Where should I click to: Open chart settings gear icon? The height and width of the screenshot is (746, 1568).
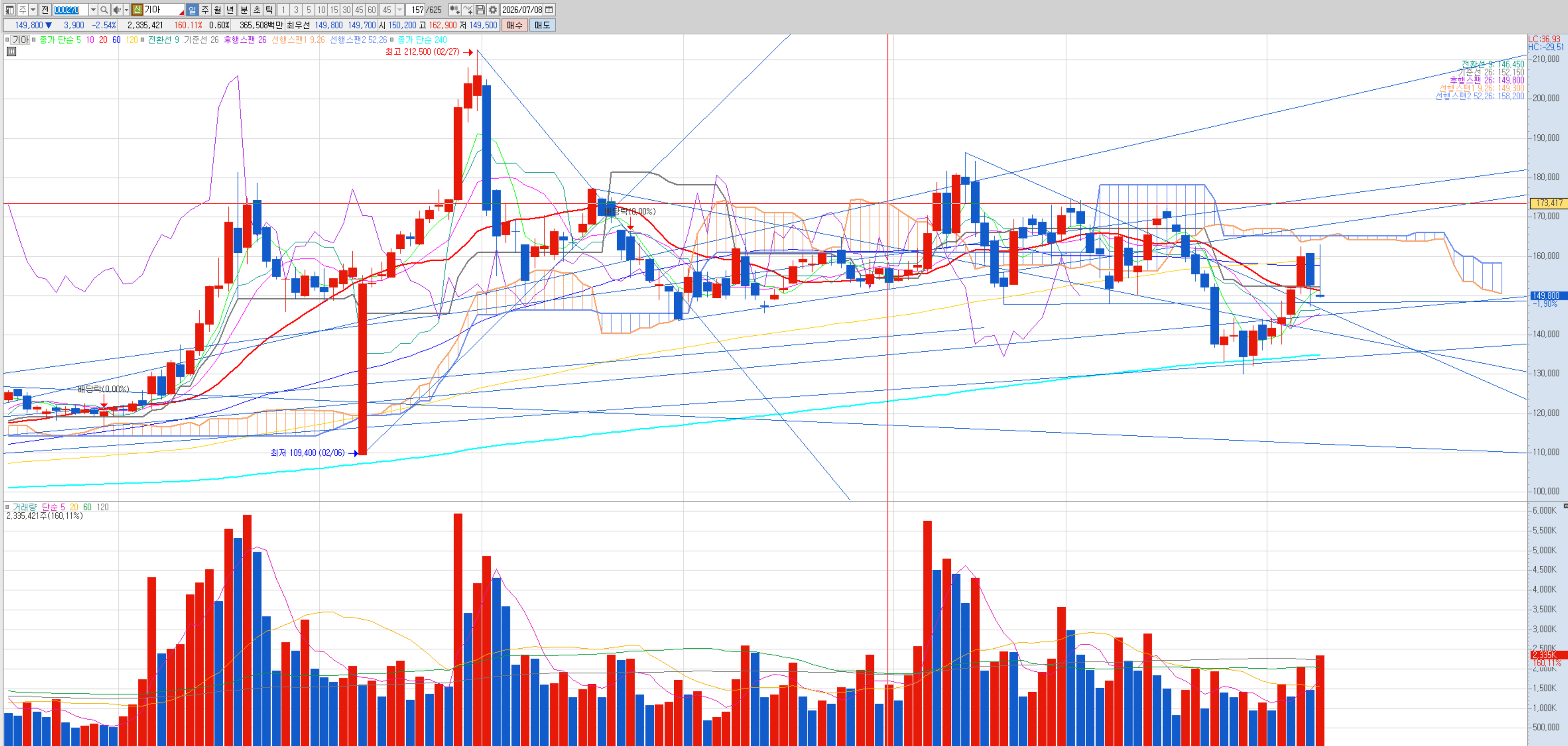pyautogui.click(x=493, y=10)
